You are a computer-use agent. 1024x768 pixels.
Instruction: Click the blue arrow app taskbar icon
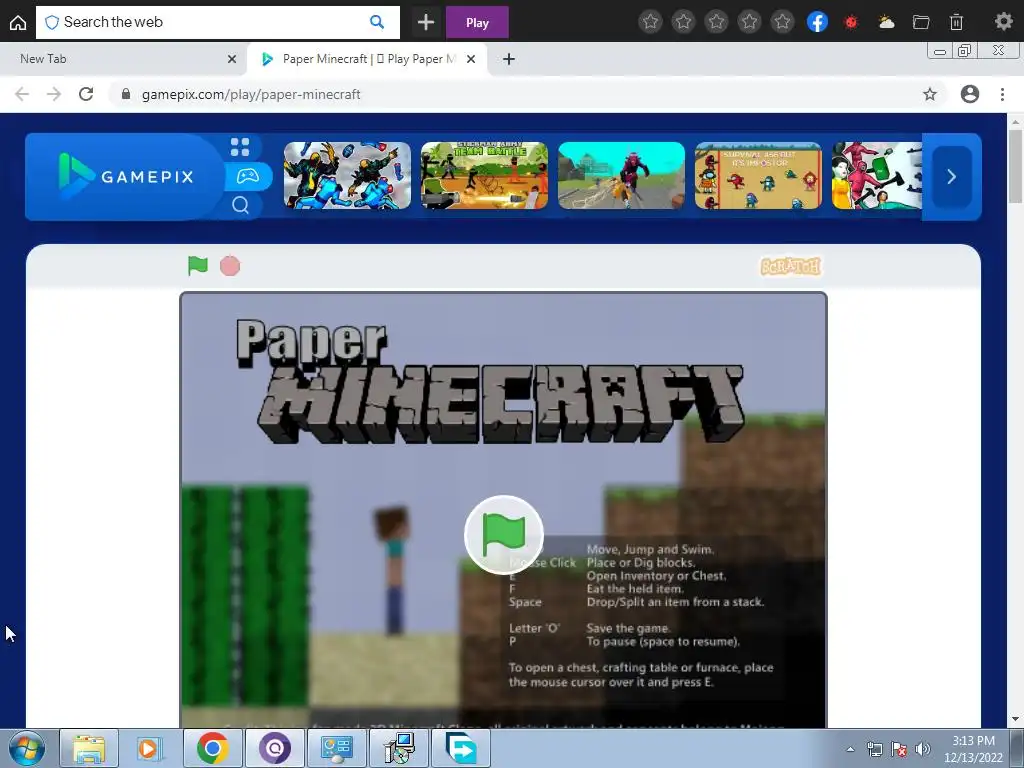pos(461,748)
